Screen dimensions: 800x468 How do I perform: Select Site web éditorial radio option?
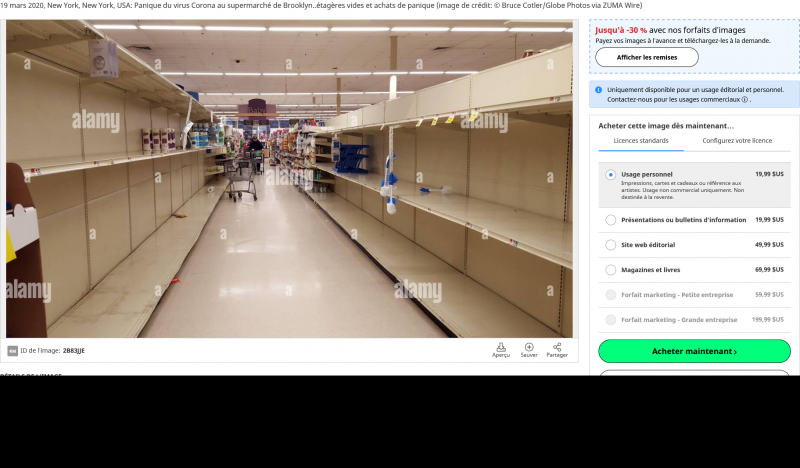coord(610,245)
